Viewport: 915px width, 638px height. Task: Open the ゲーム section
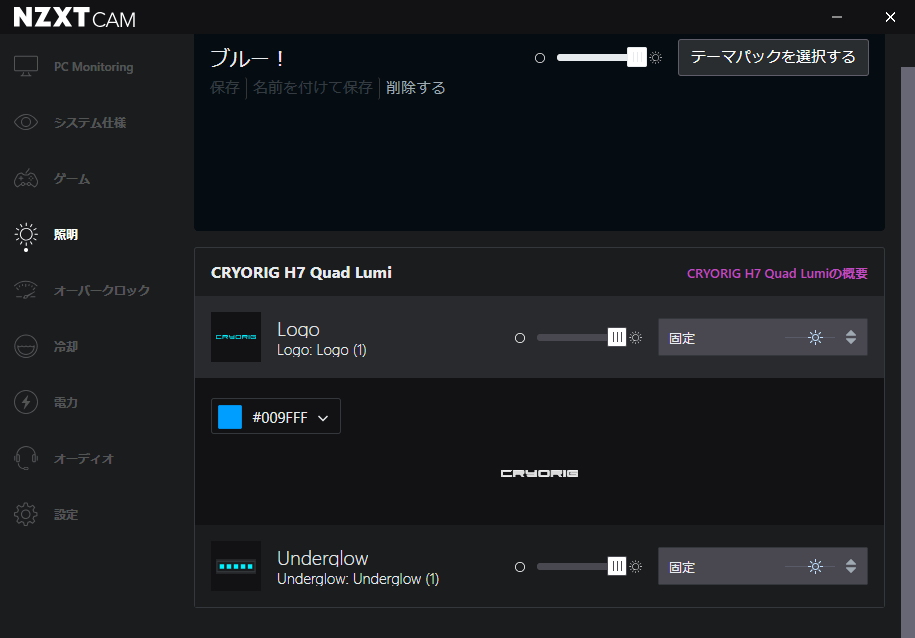(x=72, y=179)
